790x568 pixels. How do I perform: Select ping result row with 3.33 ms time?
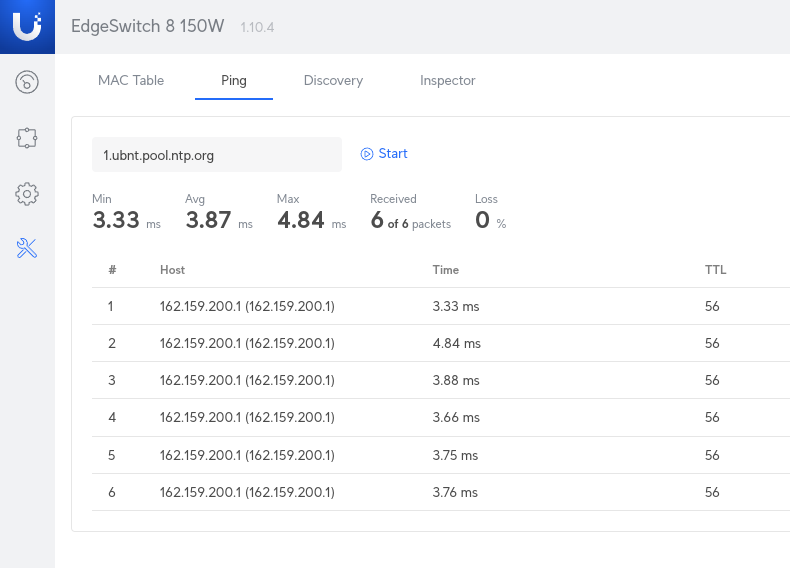[x=440, y=307]
